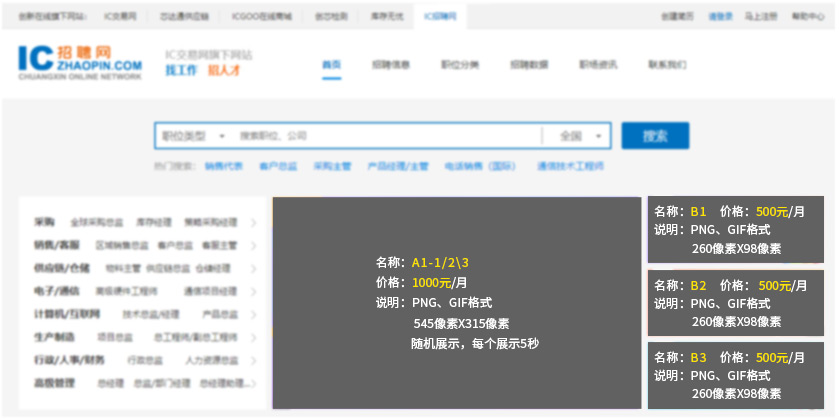Expand the 电子/通信 category arrow
This screenshot has width=839, height=420.
pos(253,292)
